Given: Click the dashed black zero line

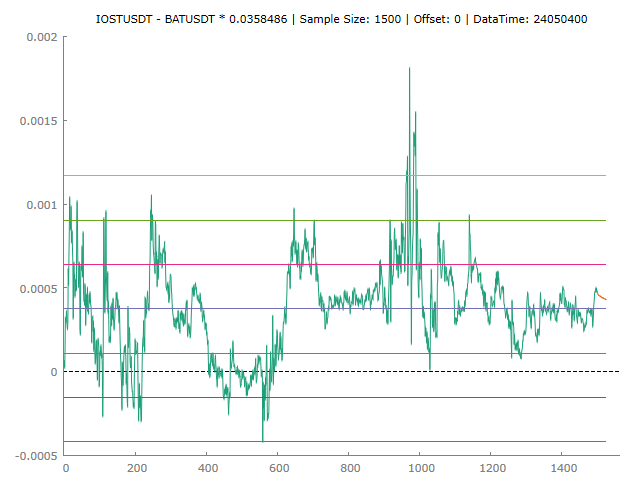Looking at the screenshot, I should [342, 371].
